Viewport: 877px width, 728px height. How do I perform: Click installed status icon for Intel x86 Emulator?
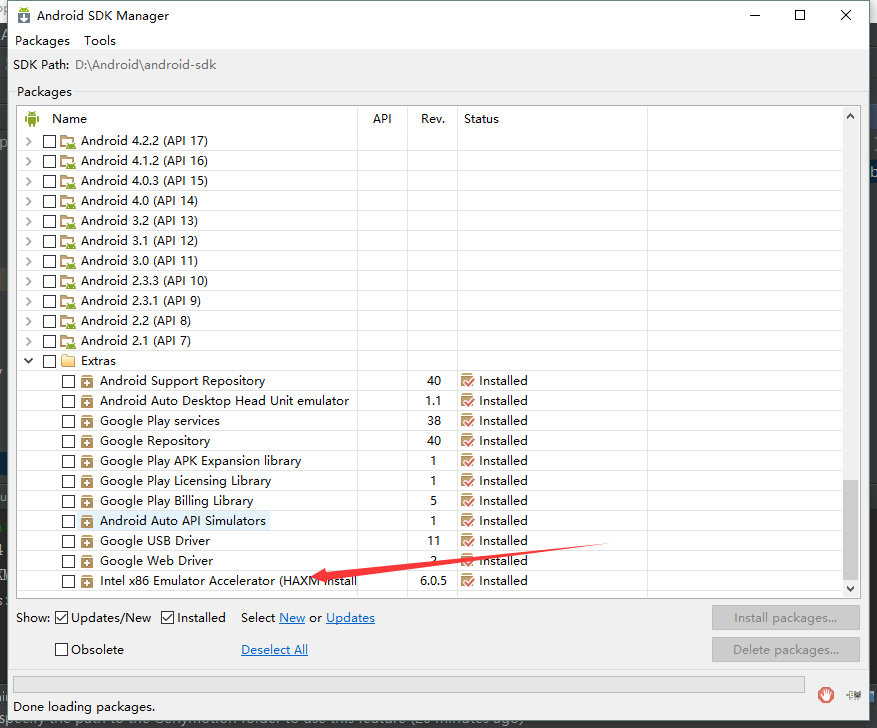[468, 581]
